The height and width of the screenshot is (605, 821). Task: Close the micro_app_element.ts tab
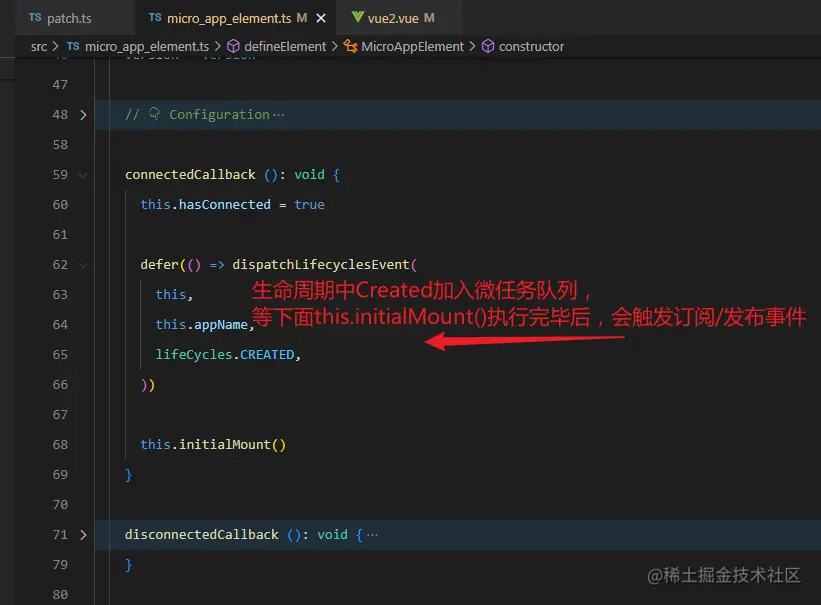tap(321, 18)
